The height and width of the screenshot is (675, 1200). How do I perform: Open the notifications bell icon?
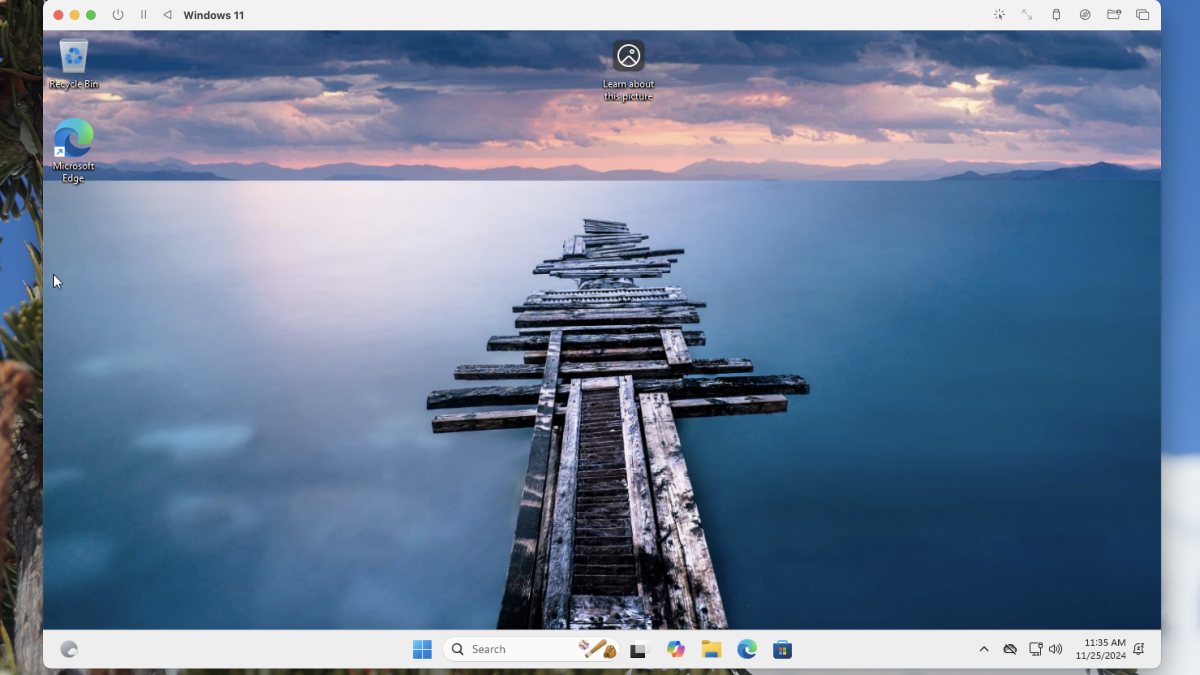(1139, 649)
